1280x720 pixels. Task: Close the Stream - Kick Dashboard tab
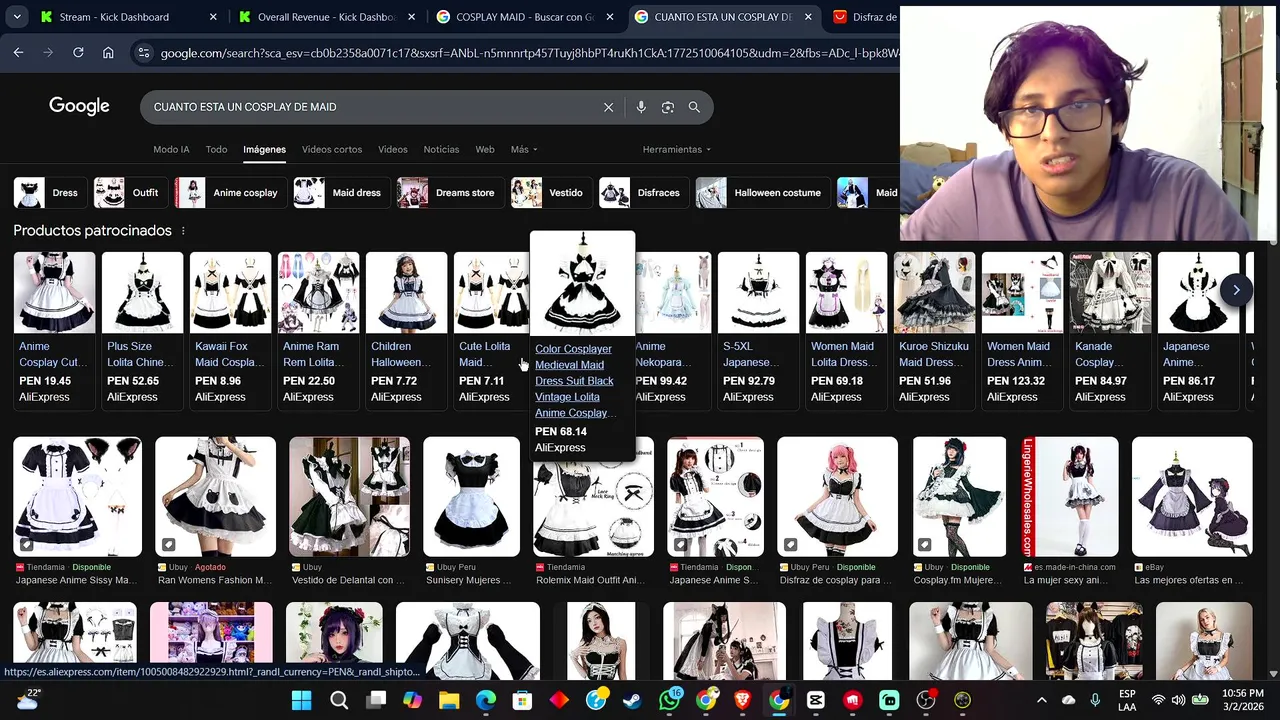[x=213, y=17]
